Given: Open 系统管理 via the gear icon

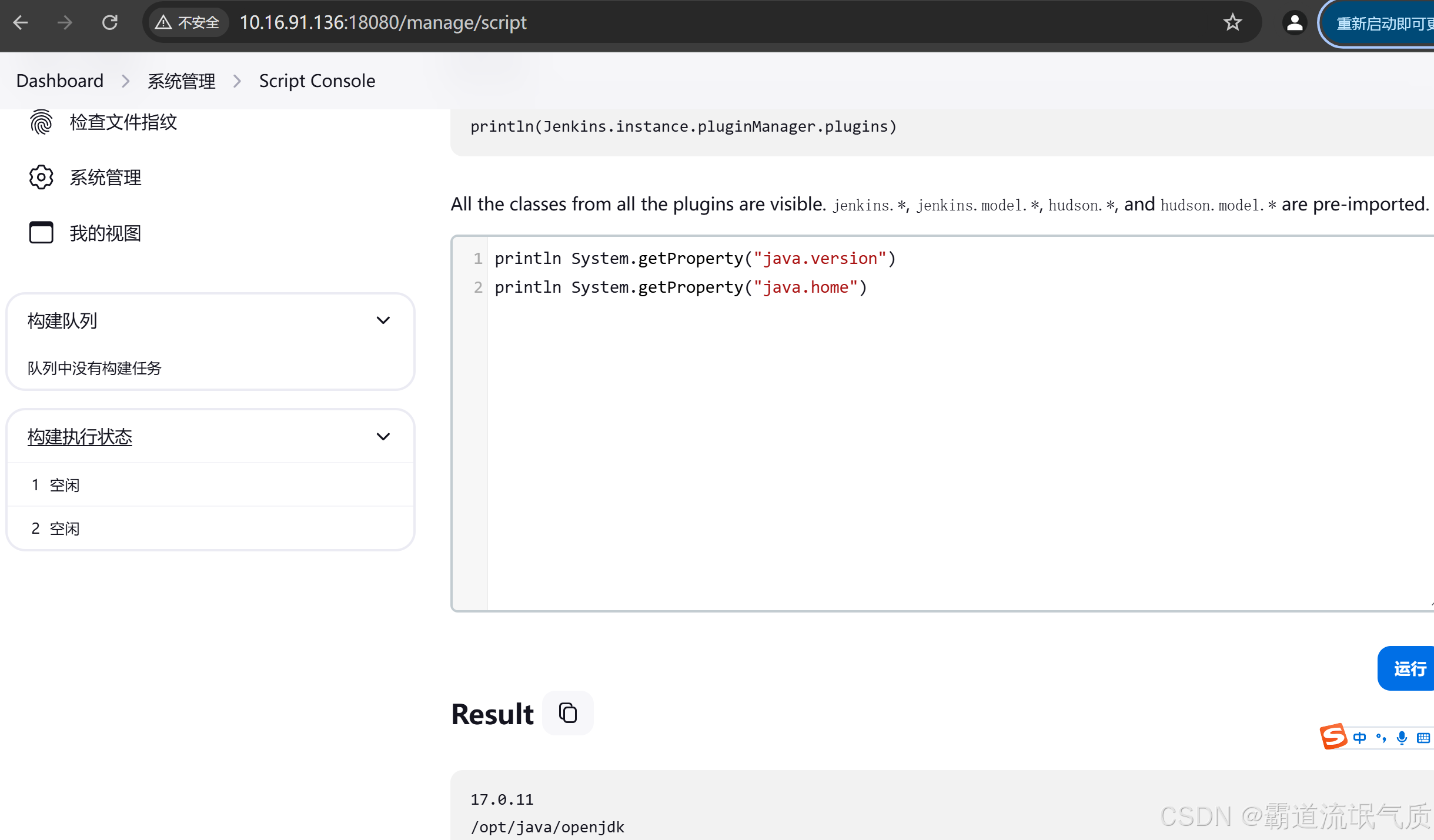Looking at the screenshot, I should pos(41,177).
